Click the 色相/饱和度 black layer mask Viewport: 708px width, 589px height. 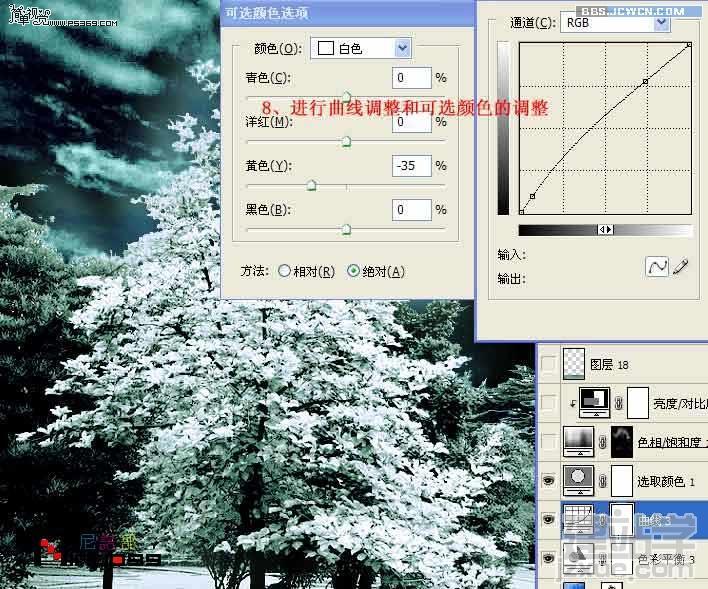click(622, 441)
